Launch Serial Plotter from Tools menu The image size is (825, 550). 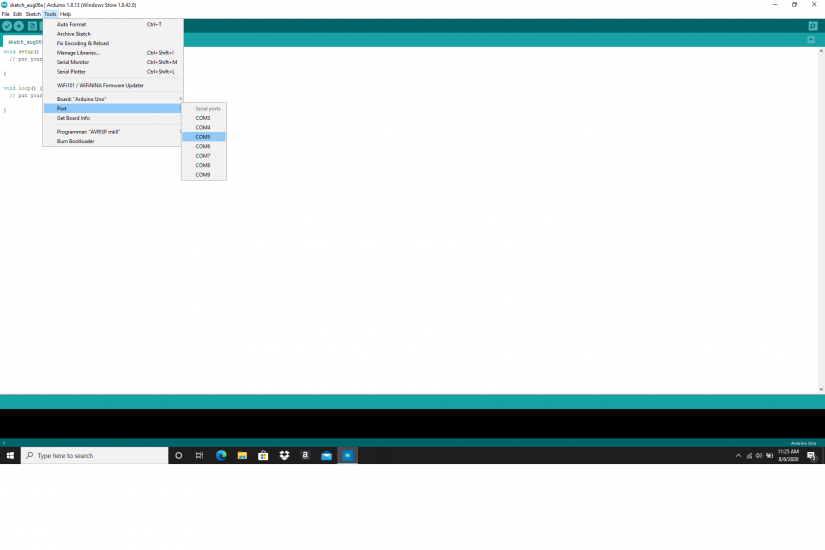(x=113, y=72)
